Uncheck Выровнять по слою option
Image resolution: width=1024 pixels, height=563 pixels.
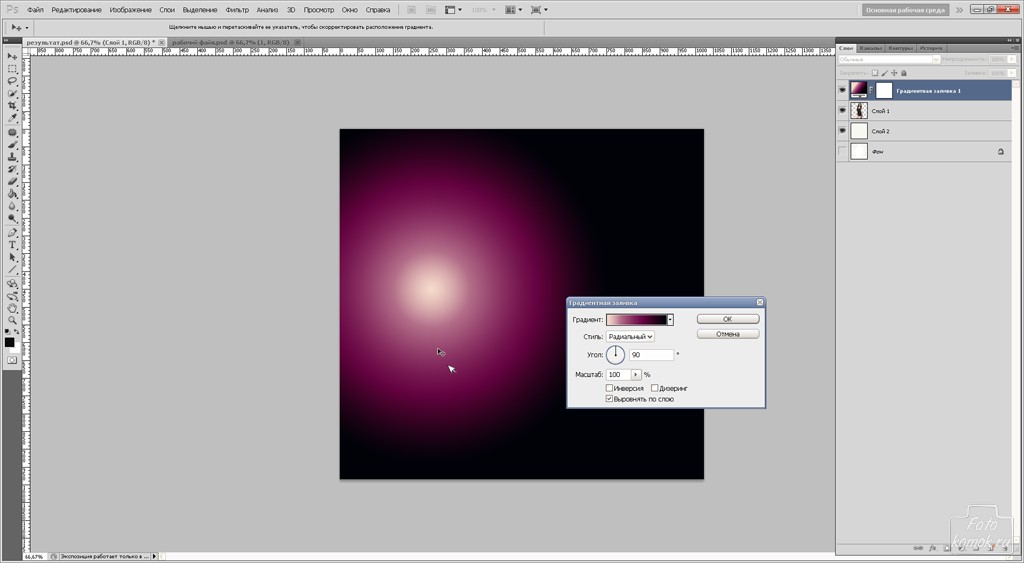click(x=610, y=399)
